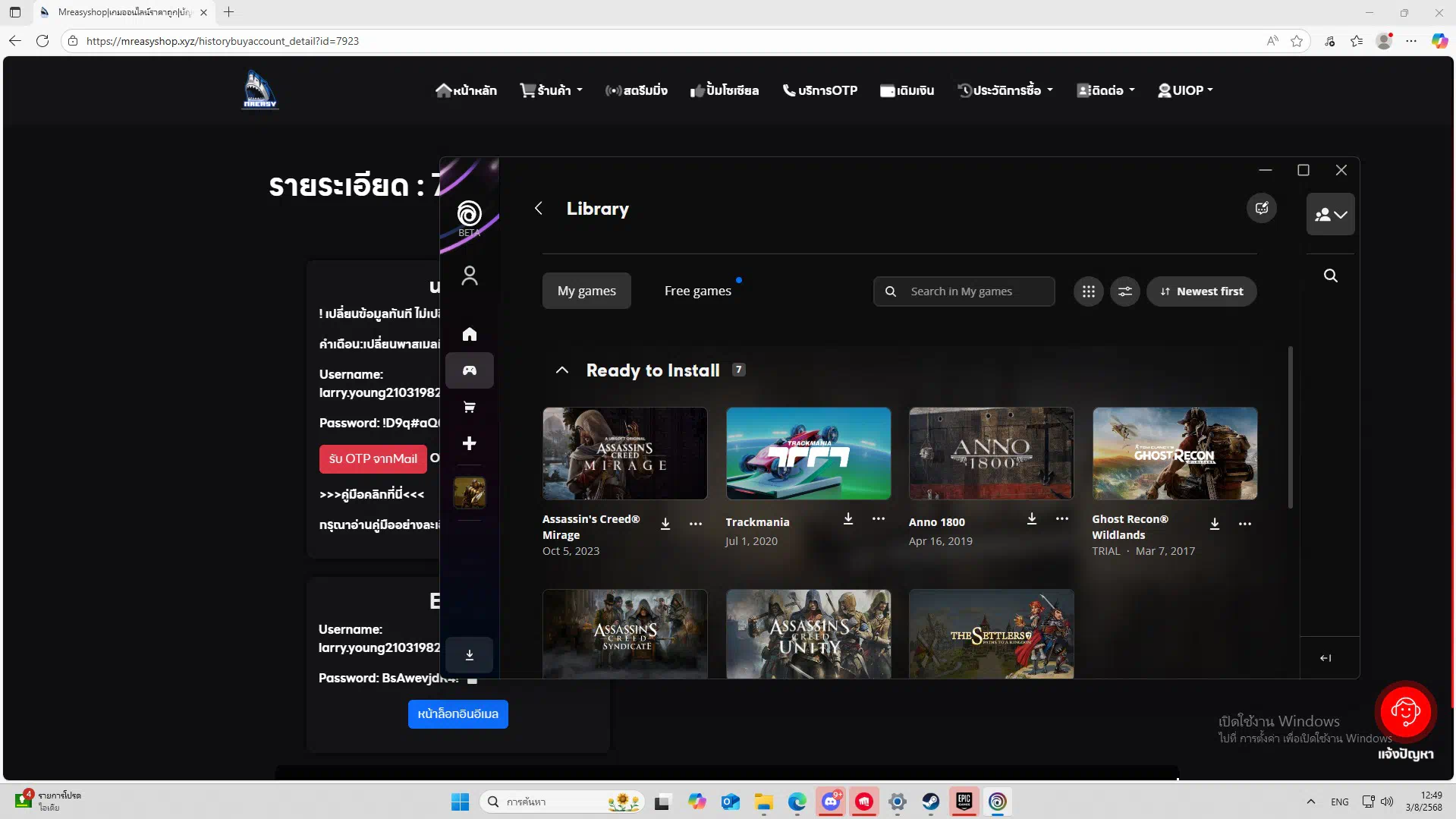Open the Copilot icon in Edge toolbar
Viewport: 1456px width, 819px height.
(x=1439, y=41)
